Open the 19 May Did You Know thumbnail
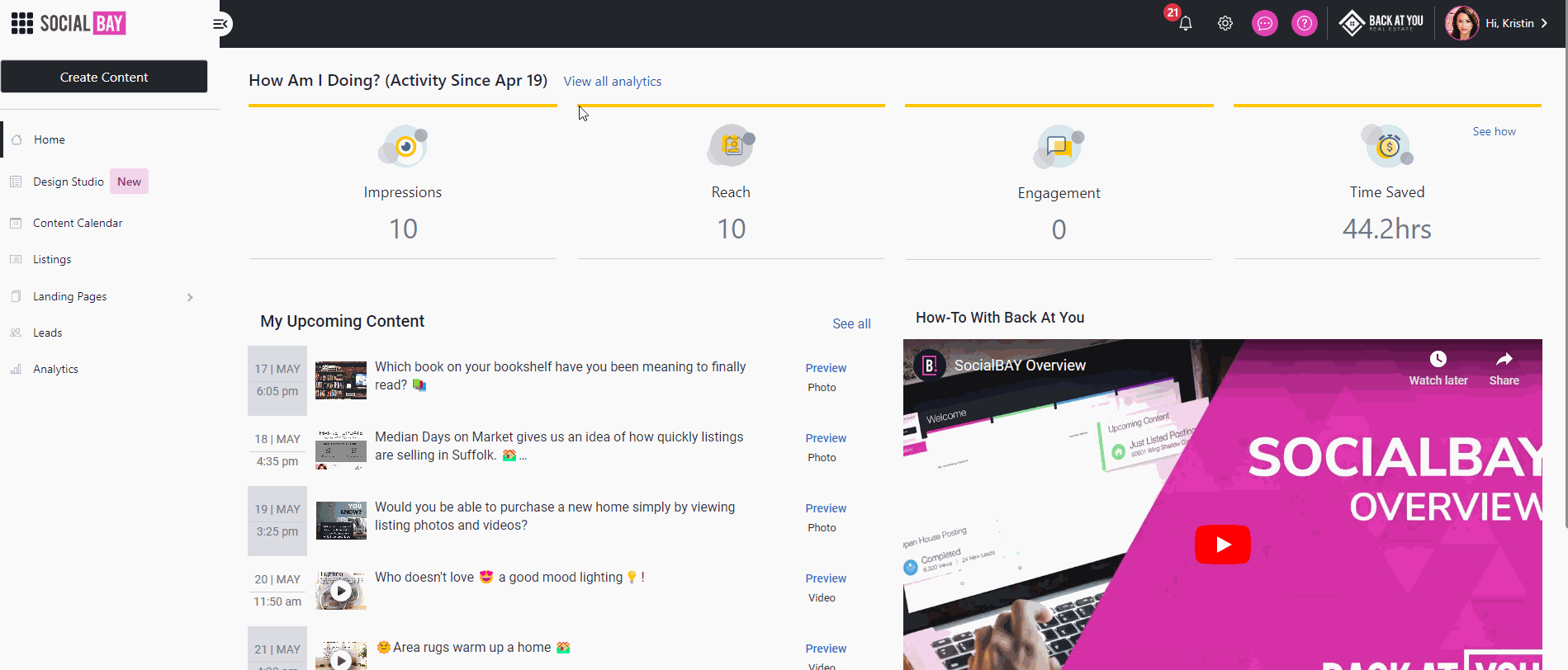Screen dimensions: 1568x670 point(341,521)
